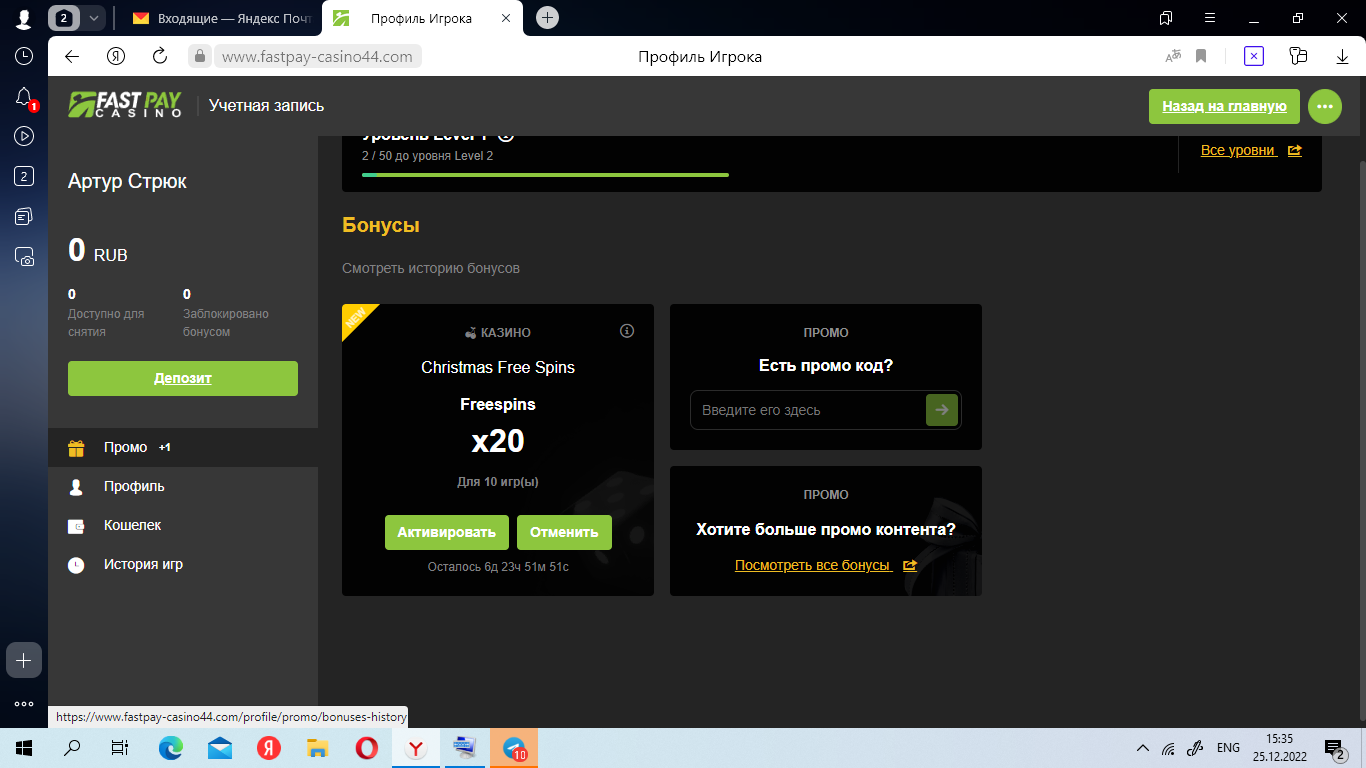Click the FastPay Casino logo
Screen dimensions: 1366x768
(x=125, y=105)
